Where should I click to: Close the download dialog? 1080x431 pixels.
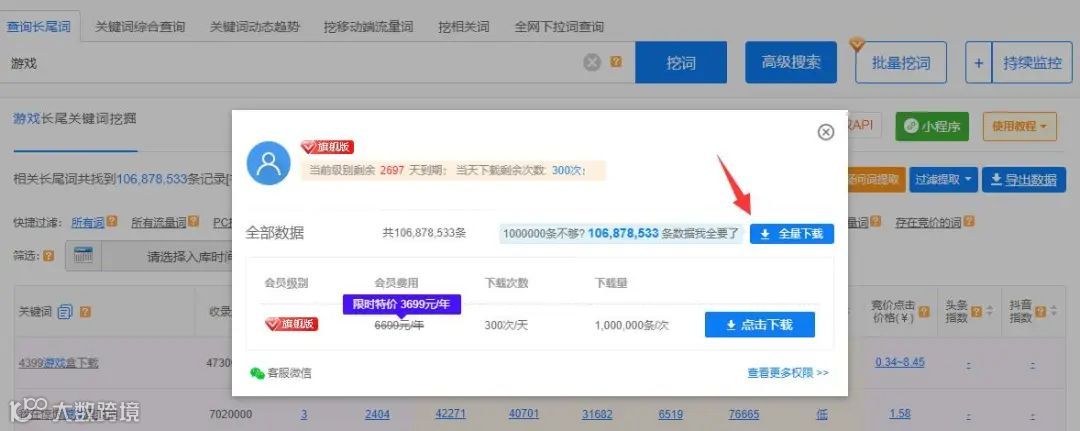coord(826,132)
